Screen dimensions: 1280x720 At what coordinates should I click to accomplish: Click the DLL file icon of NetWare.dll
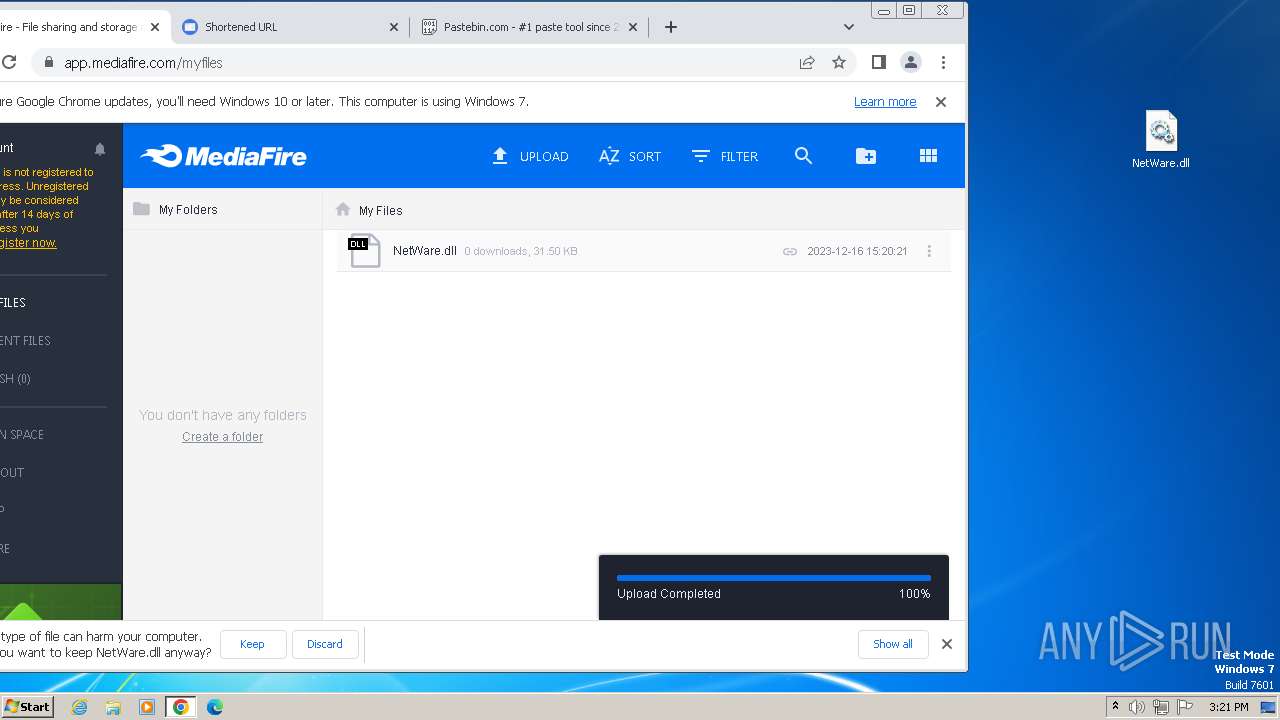pos(364,250)
